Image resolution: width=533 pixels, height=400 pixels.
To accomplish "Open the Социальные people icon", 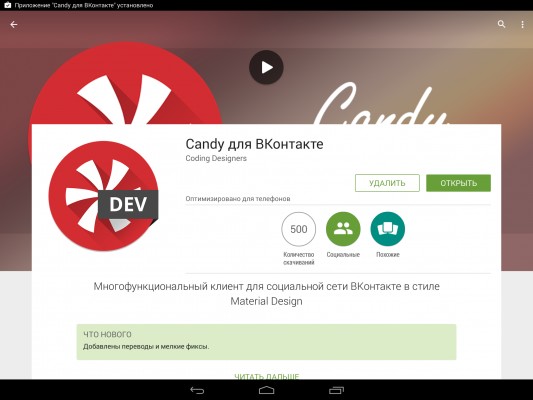I will [343, 229].
